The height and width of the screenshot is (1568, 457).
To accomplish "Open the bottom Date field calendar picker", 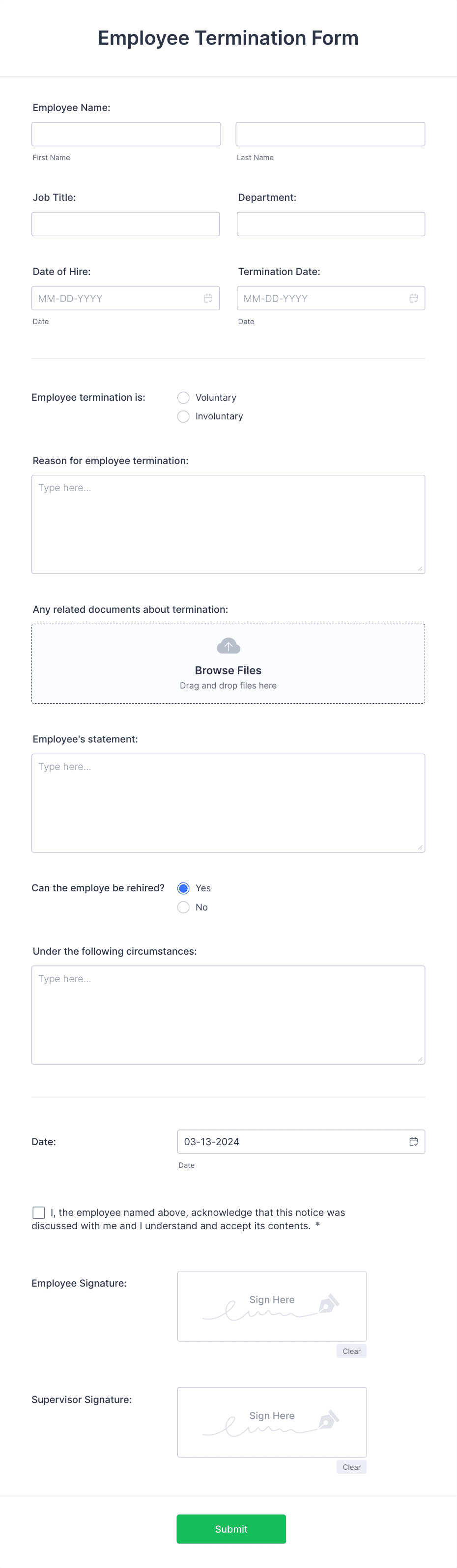I will click(x=413, y=1141).
